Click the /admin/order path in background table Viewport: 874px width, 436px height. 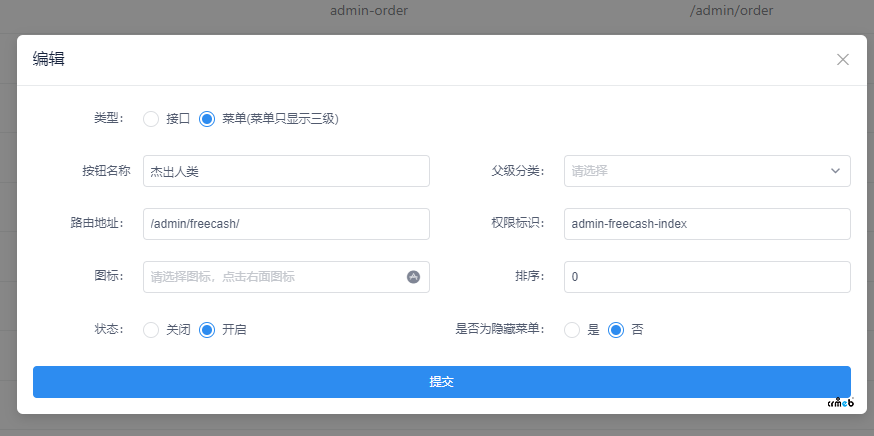click(731, 11)
